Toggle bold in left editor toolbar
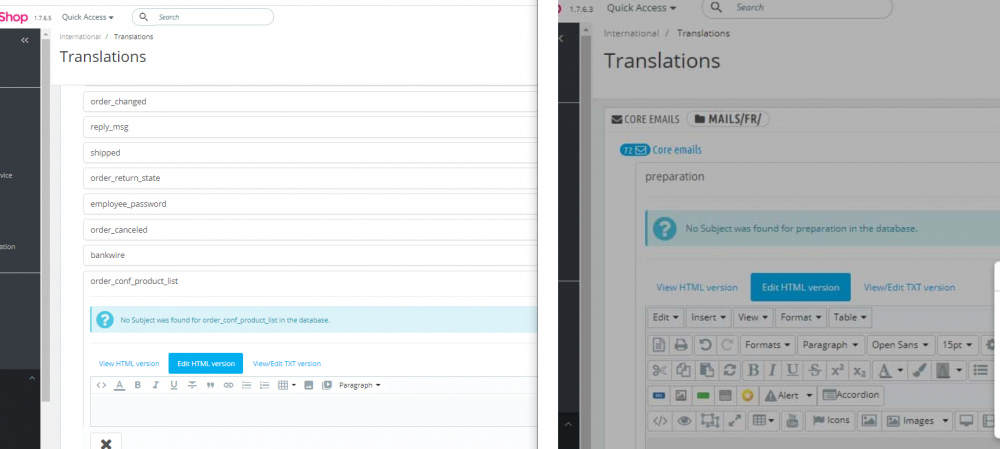The height and width of the screenshot is (449, 1000). 137,385
